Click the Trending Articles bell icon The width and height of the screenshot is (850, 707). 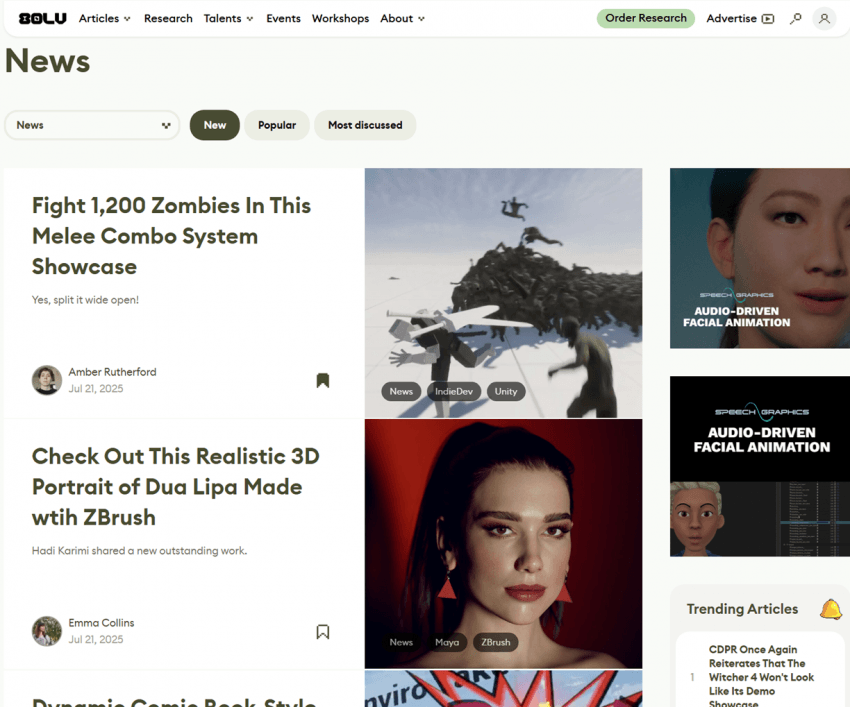(x=830, y=609)
